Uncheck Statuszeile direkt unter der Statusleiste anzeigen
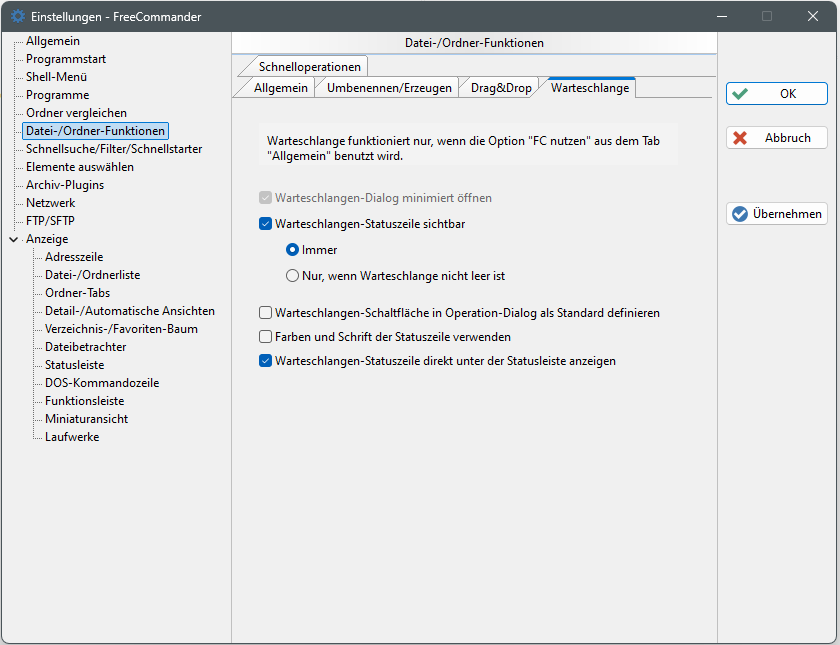 (266, 361)
